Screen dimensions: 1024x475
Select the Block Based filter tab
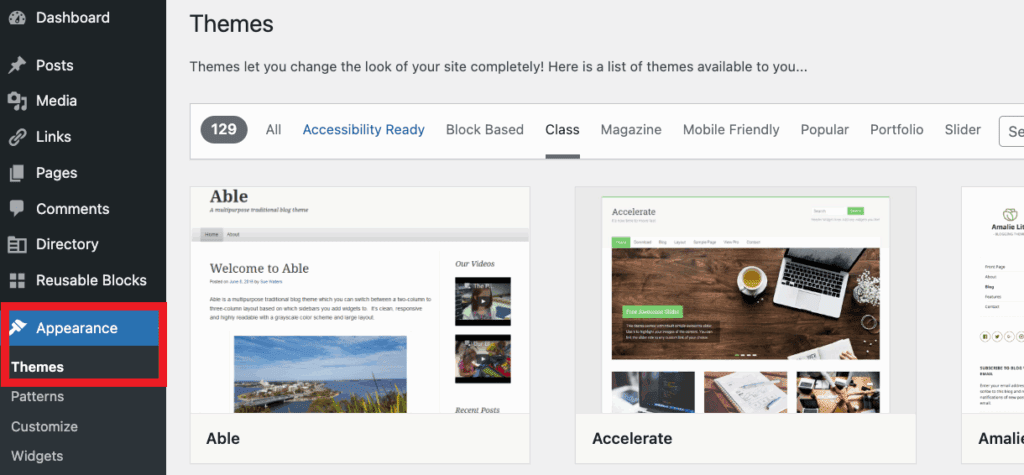click(x=484, y=130)
